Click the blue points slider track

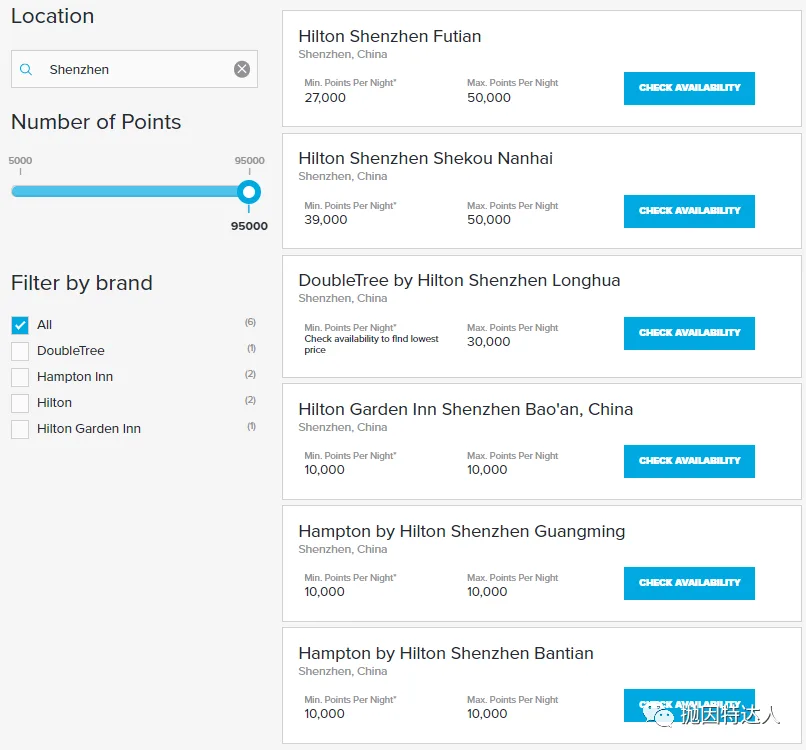point(124,192)
